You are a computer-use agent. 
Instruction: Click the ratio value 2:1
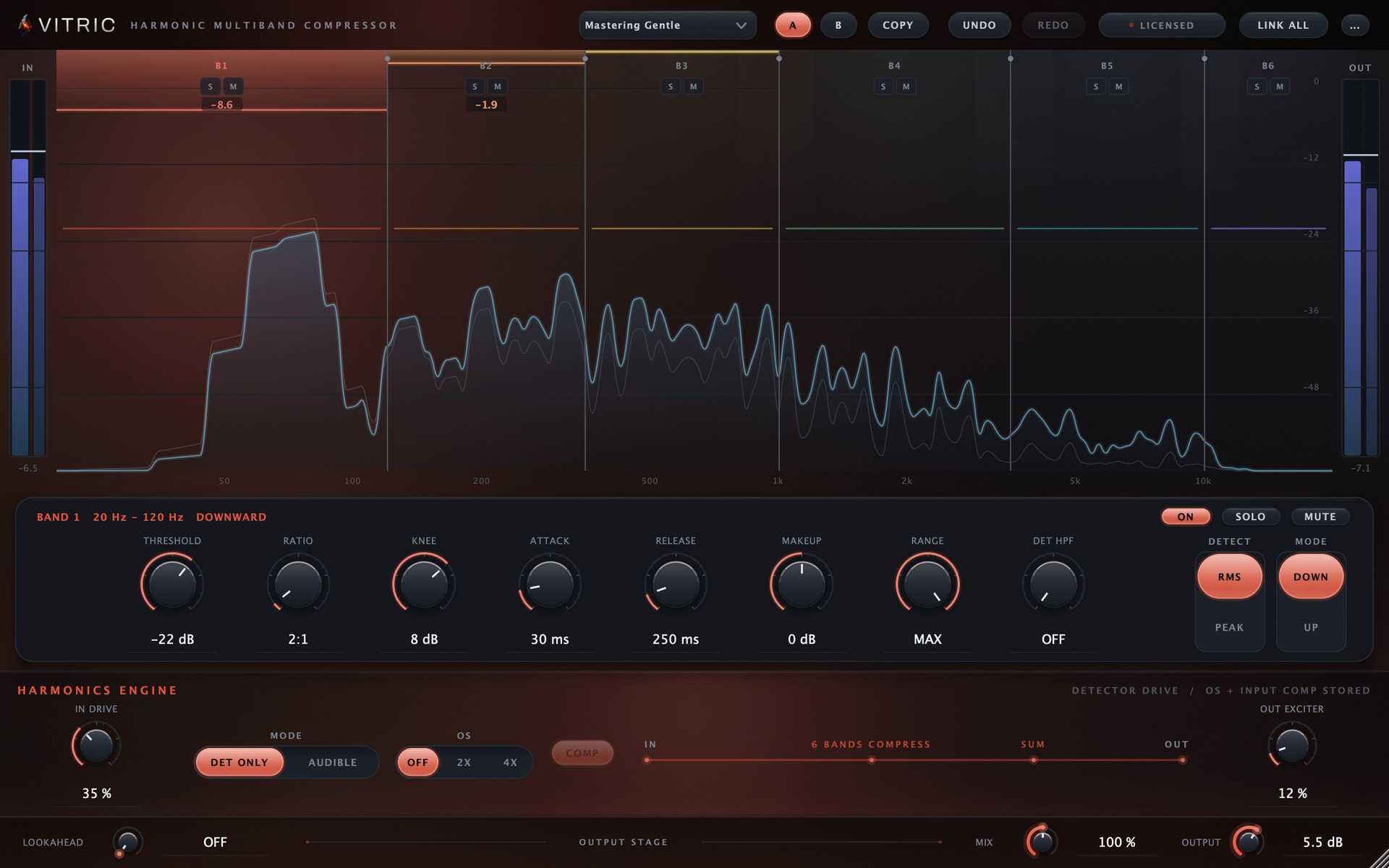(298, 639)
